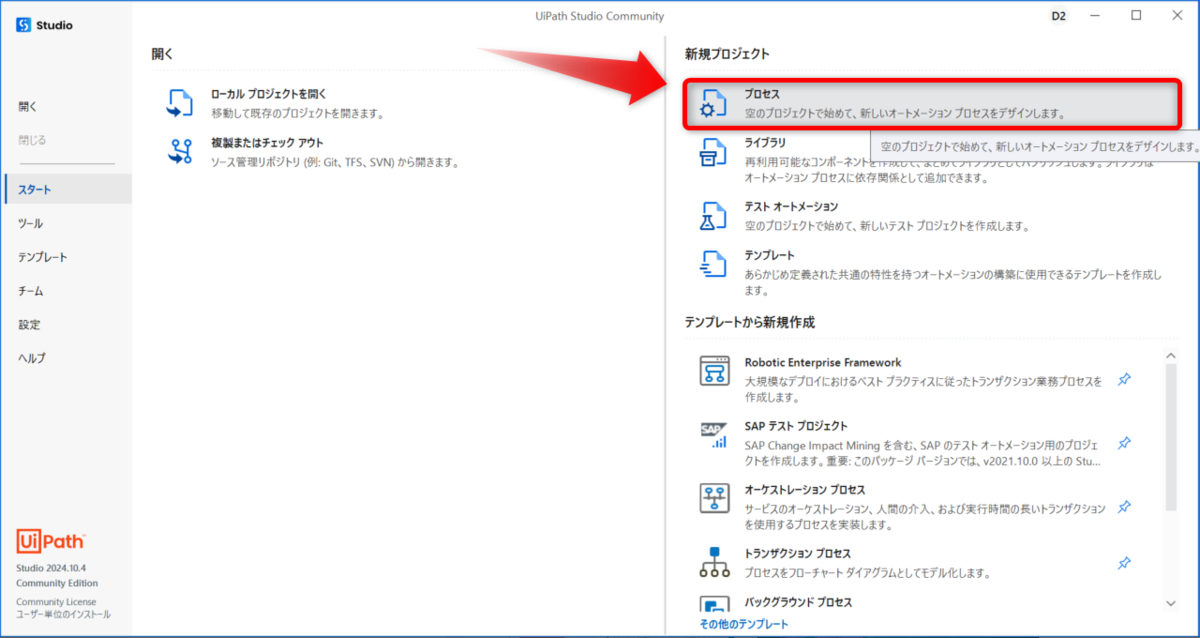
Task: Create a new プロセス project
Action: tap(934, 103)
